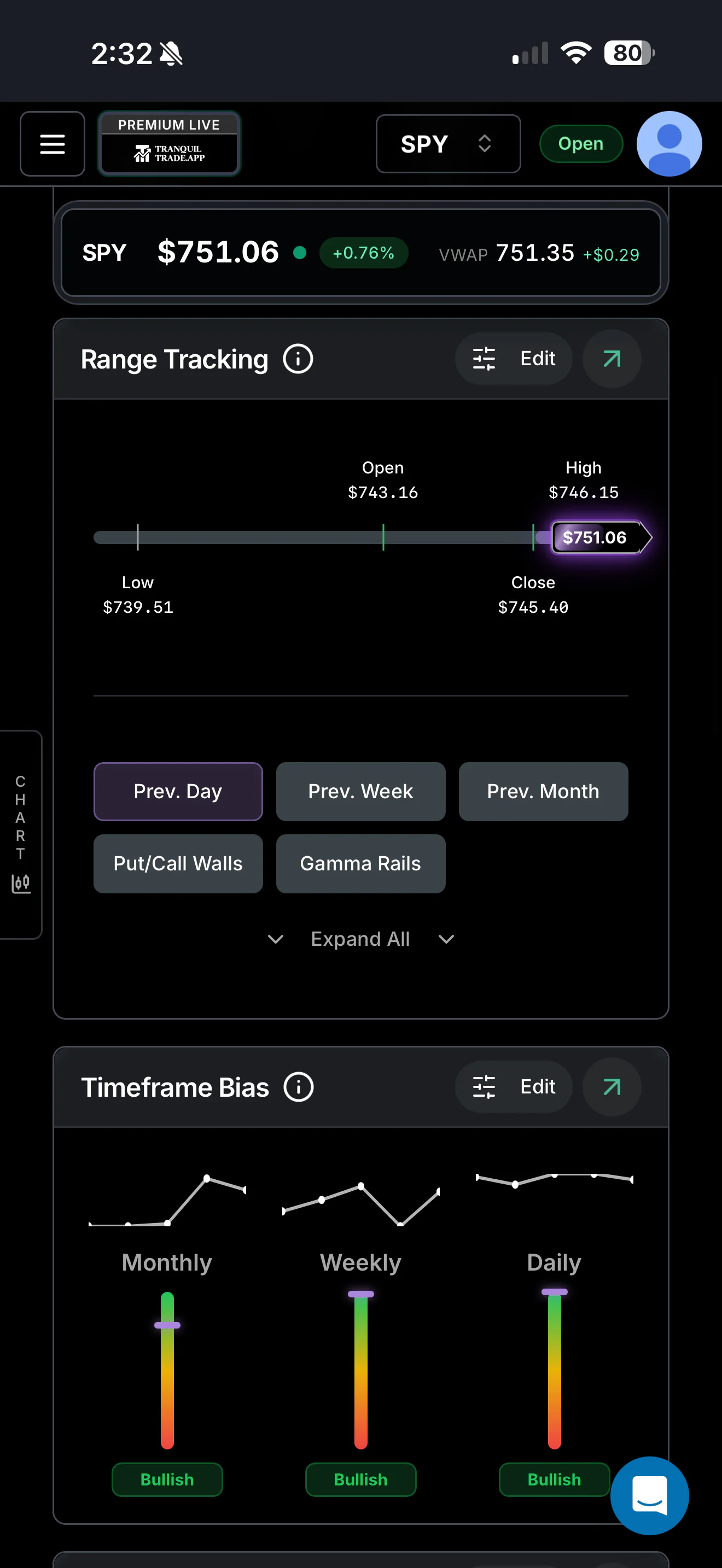This screenshot has width=722, height=1568.
Task: Open the side CHART panel tab
Action: point(21,834)
